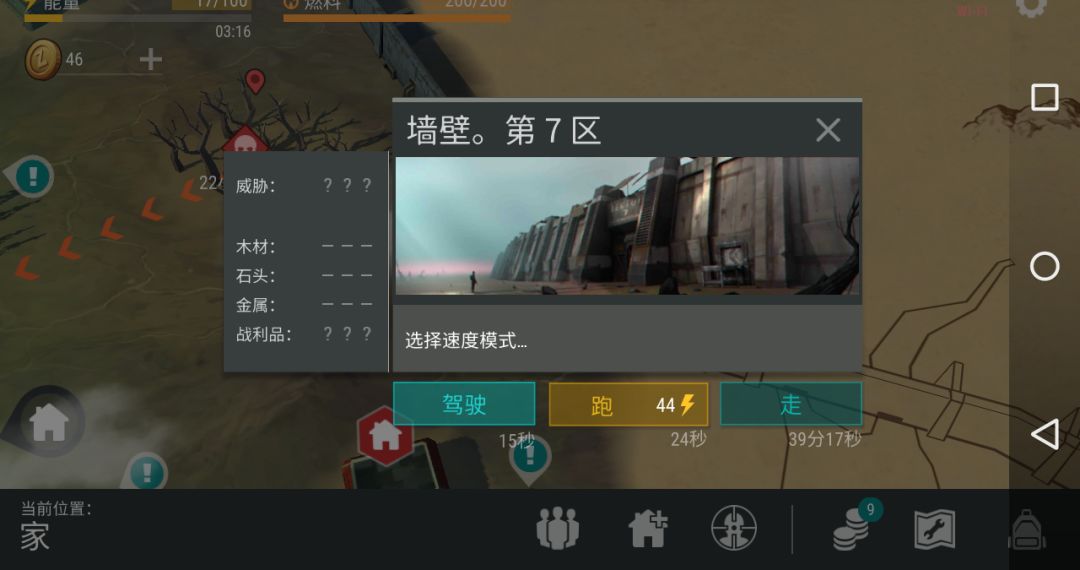This screenshot has width=1080, height=570.
Task: Add coins with the plus icon
Action: (x=151, y=59)
